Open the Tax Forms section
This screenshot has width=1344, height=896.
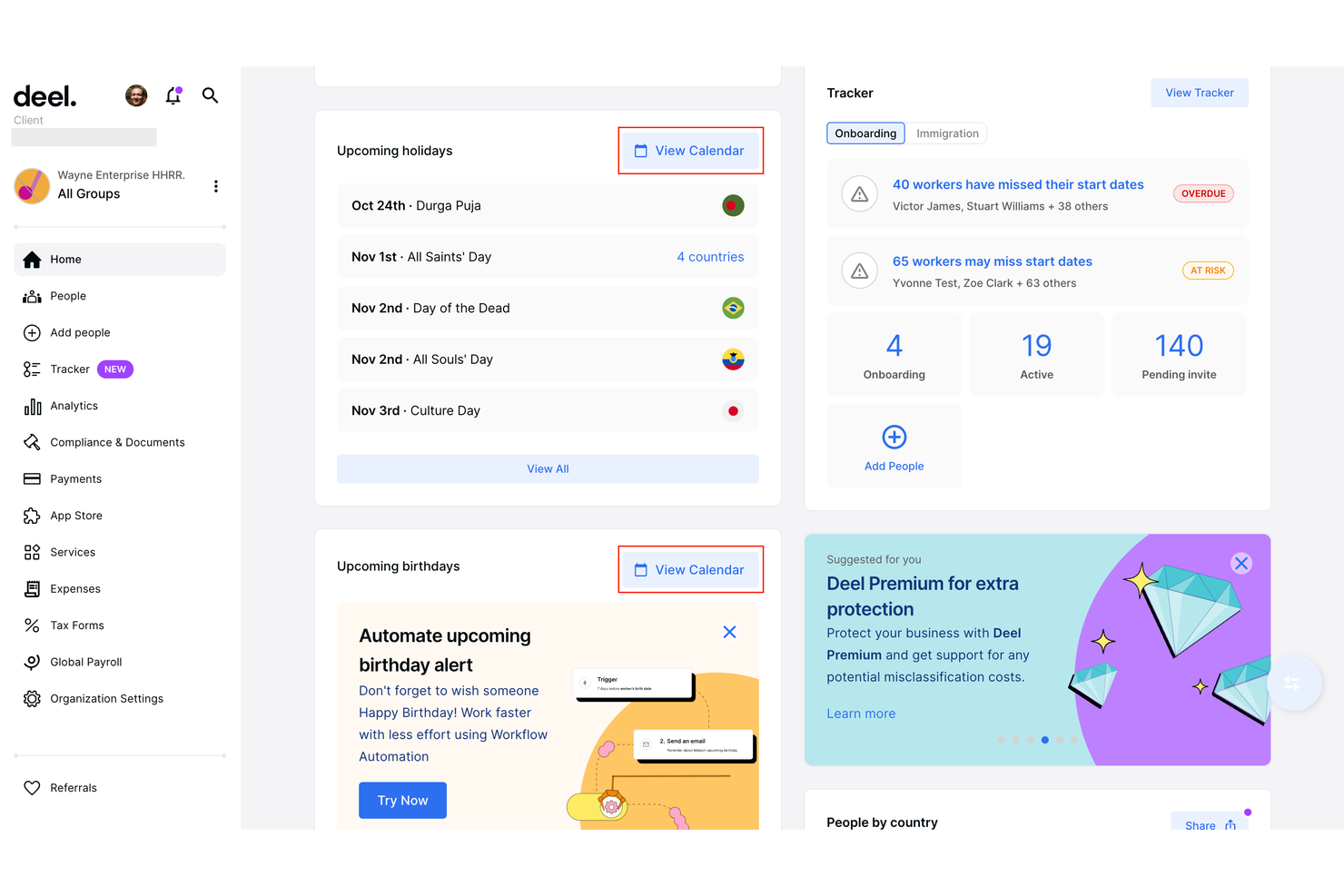(x=76, y=625)
